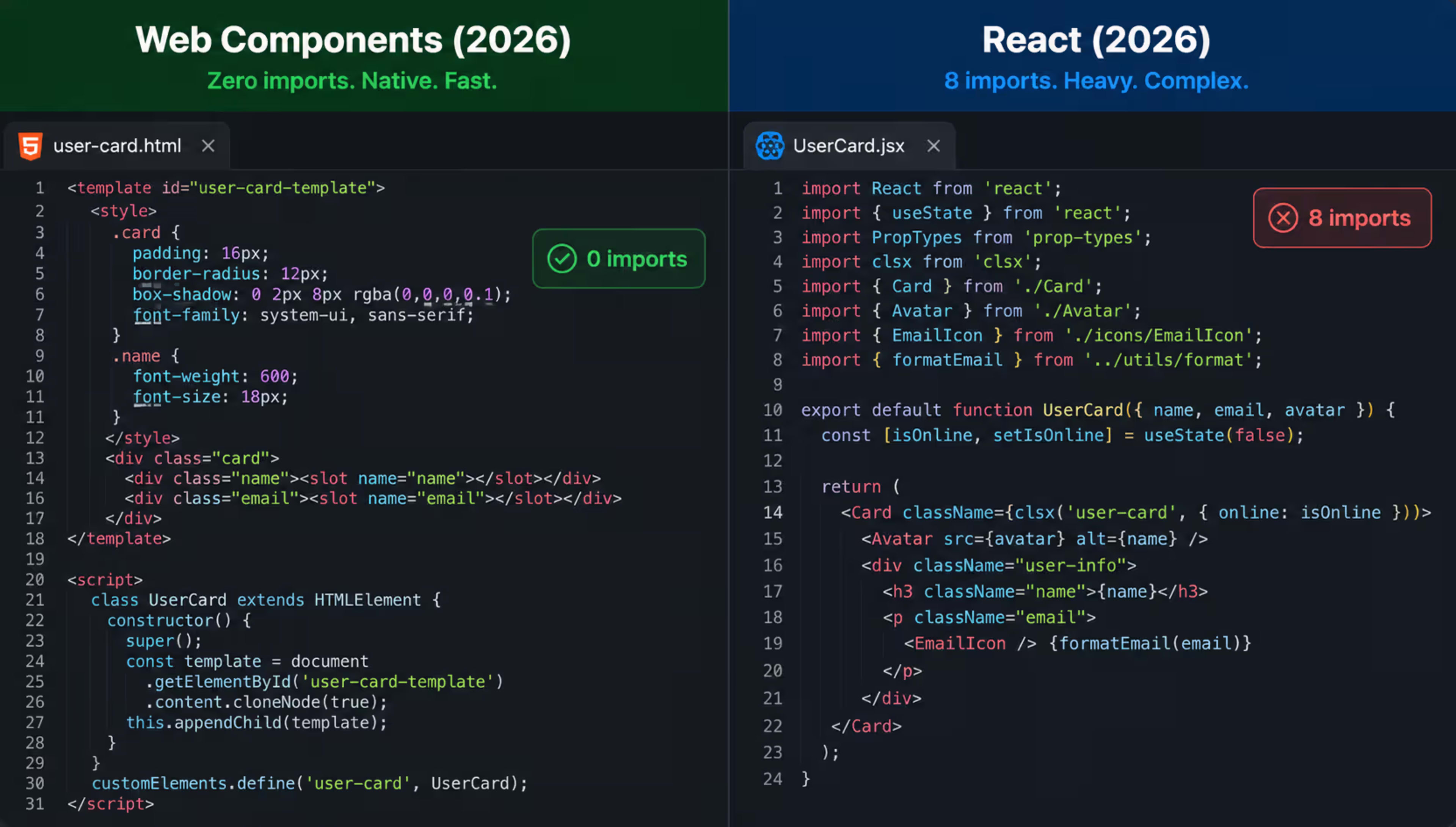Click the HTML5 icon on user-card.html tab
Viewport: 1456px width, 827px height.
tap(30, 146)
